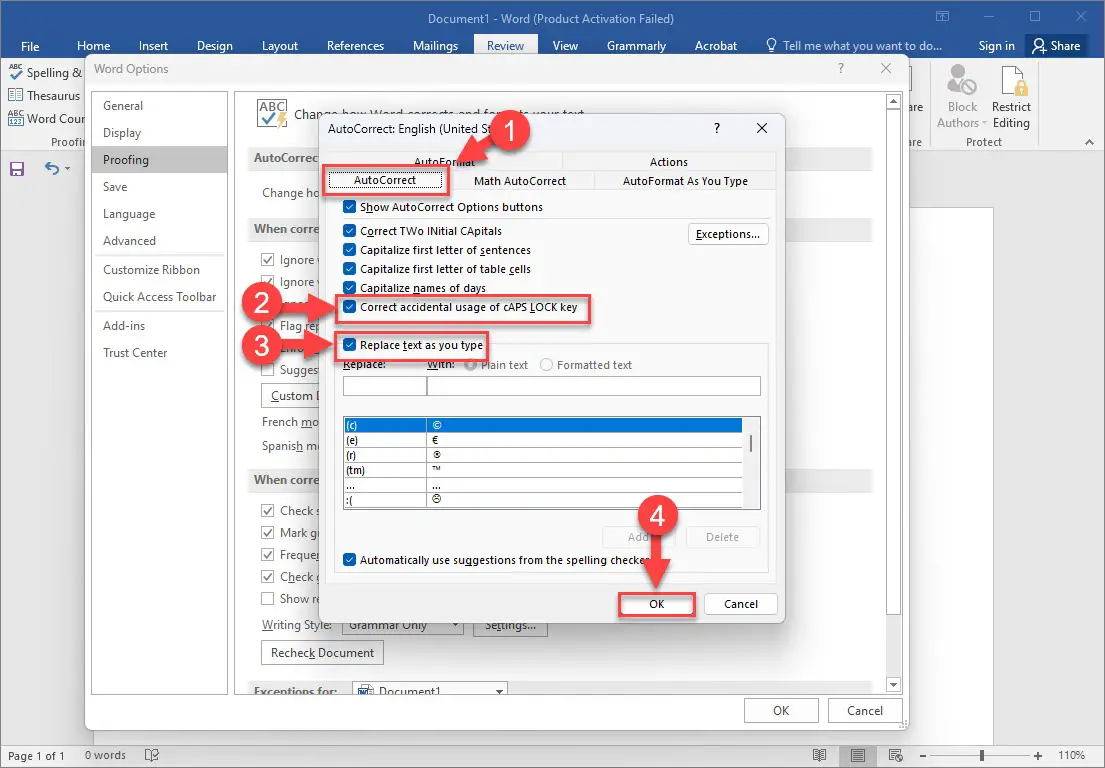The height and width of the screenshot is (768, 1105).
Task: Switch to the Math AutoCorrect tab
Action: pos(520,181)
